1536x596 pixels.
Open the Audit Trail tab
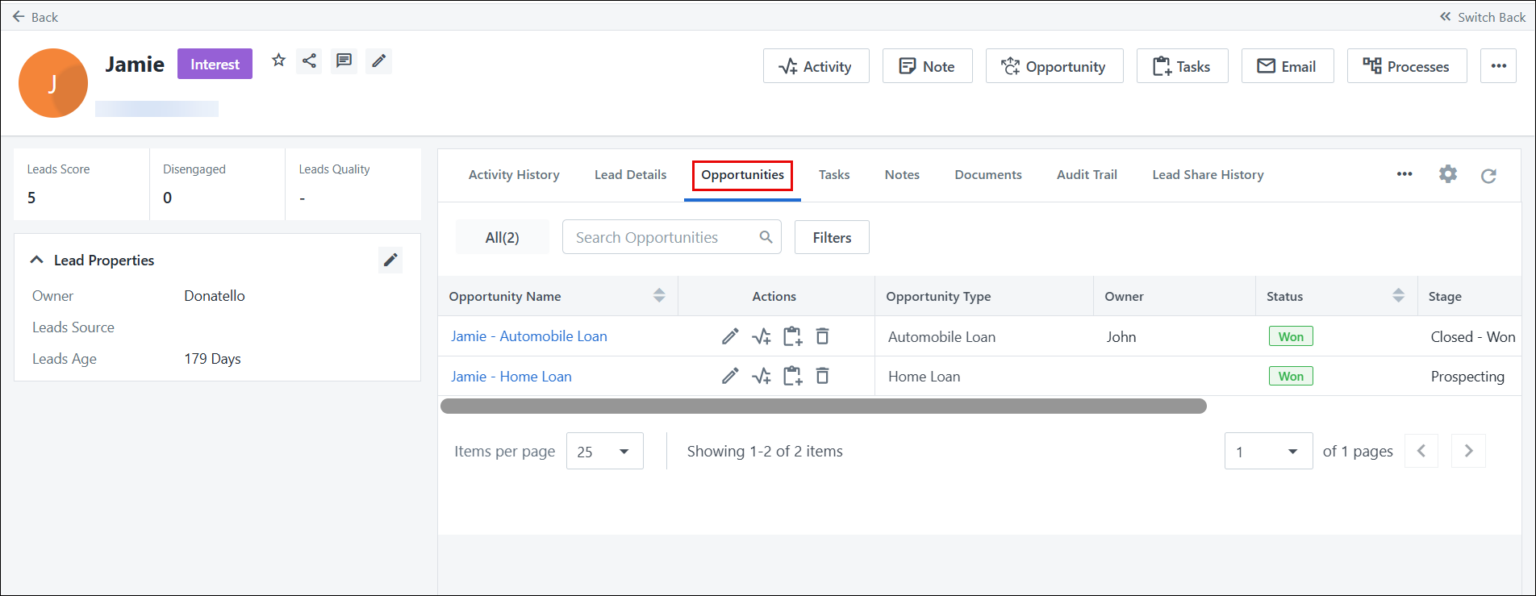click(1086, 174)
